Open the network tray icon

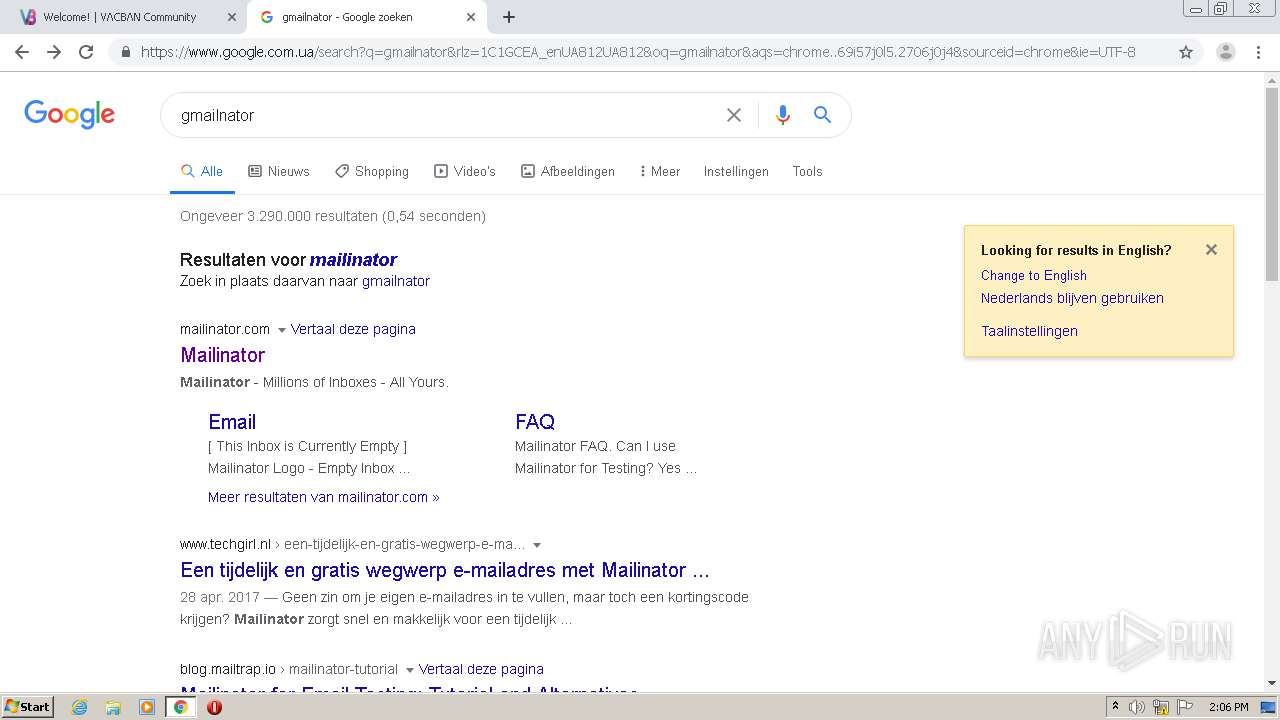pyautogui.click(x=1161, y=707)
